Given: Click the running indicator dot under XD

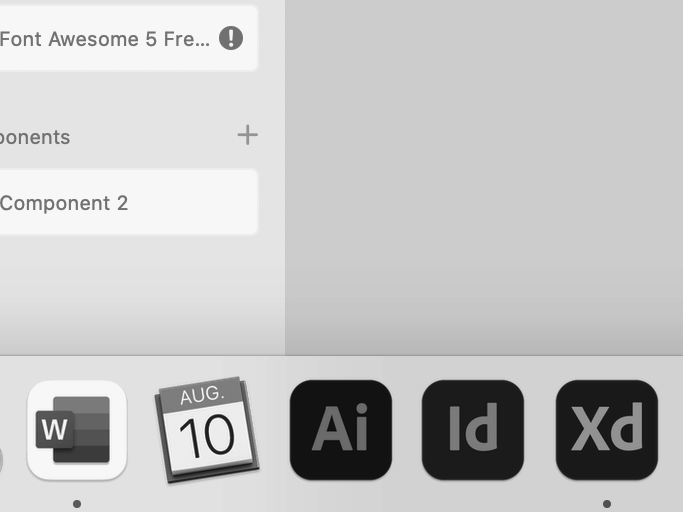Looking at the screenshot, I should [606, 504].
